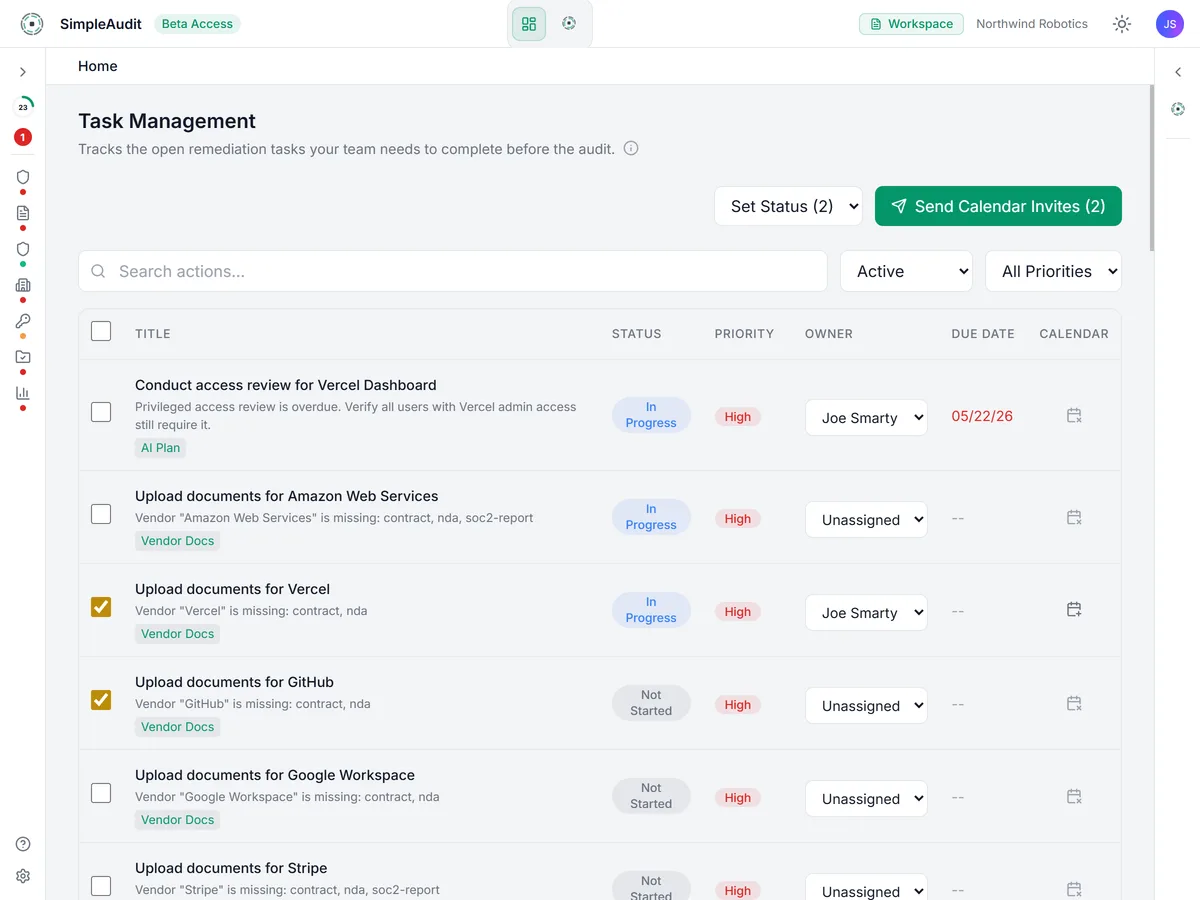Change owner for Vercel Dashboard access review

coord(866,418)
